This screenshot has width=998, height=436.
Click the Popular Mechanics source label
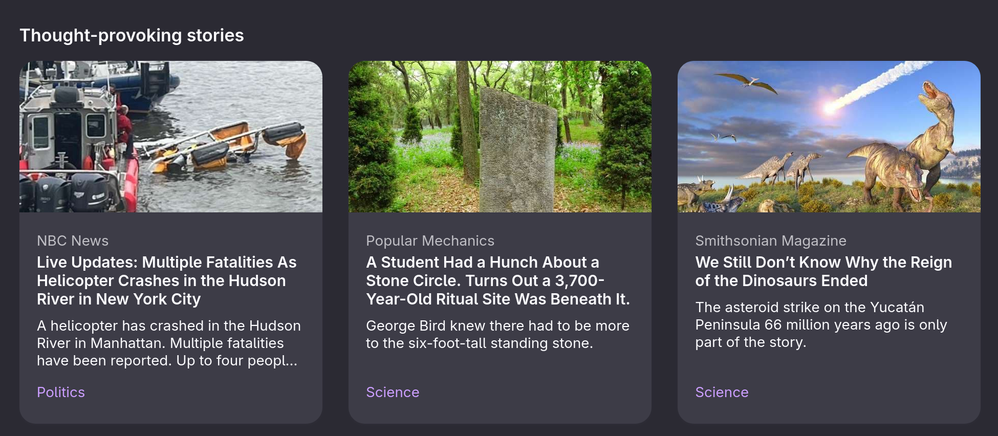tap(430, 241)
